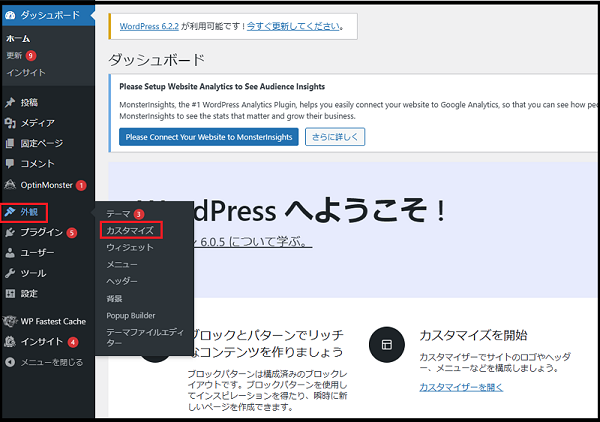Click the pushpin icon beside 投稿
Viewport: 600px width, 422px height.
coord(10,103)
